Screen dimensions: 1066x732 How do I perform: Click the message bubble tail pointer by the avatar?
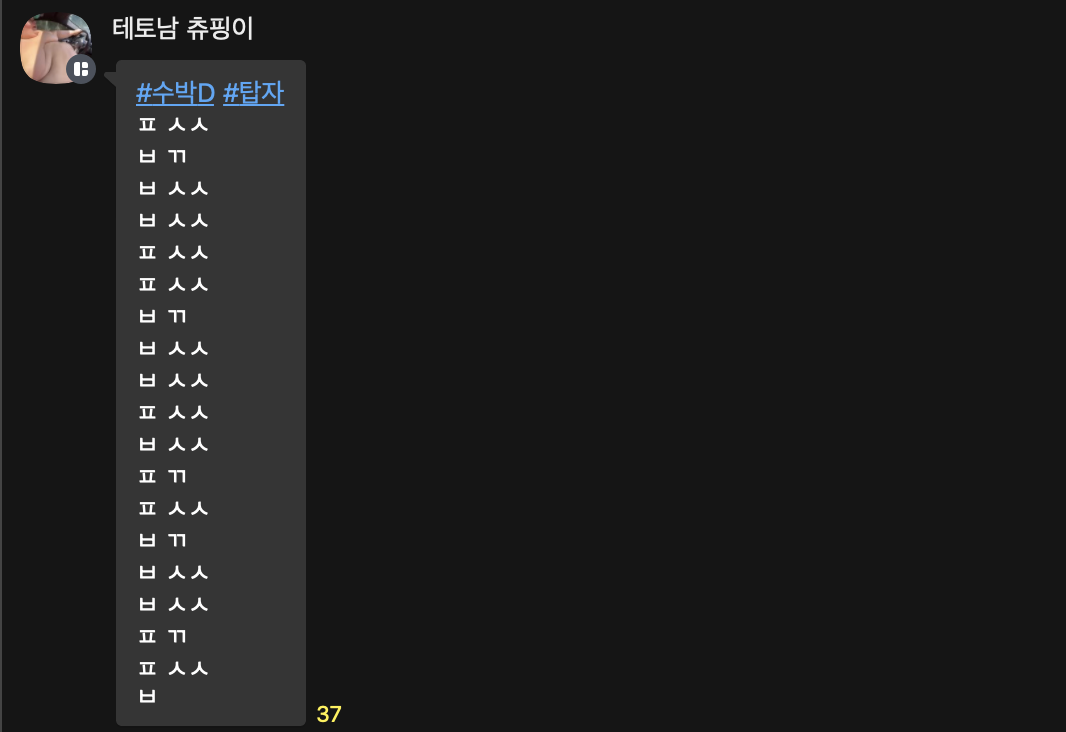coord(110,78)
